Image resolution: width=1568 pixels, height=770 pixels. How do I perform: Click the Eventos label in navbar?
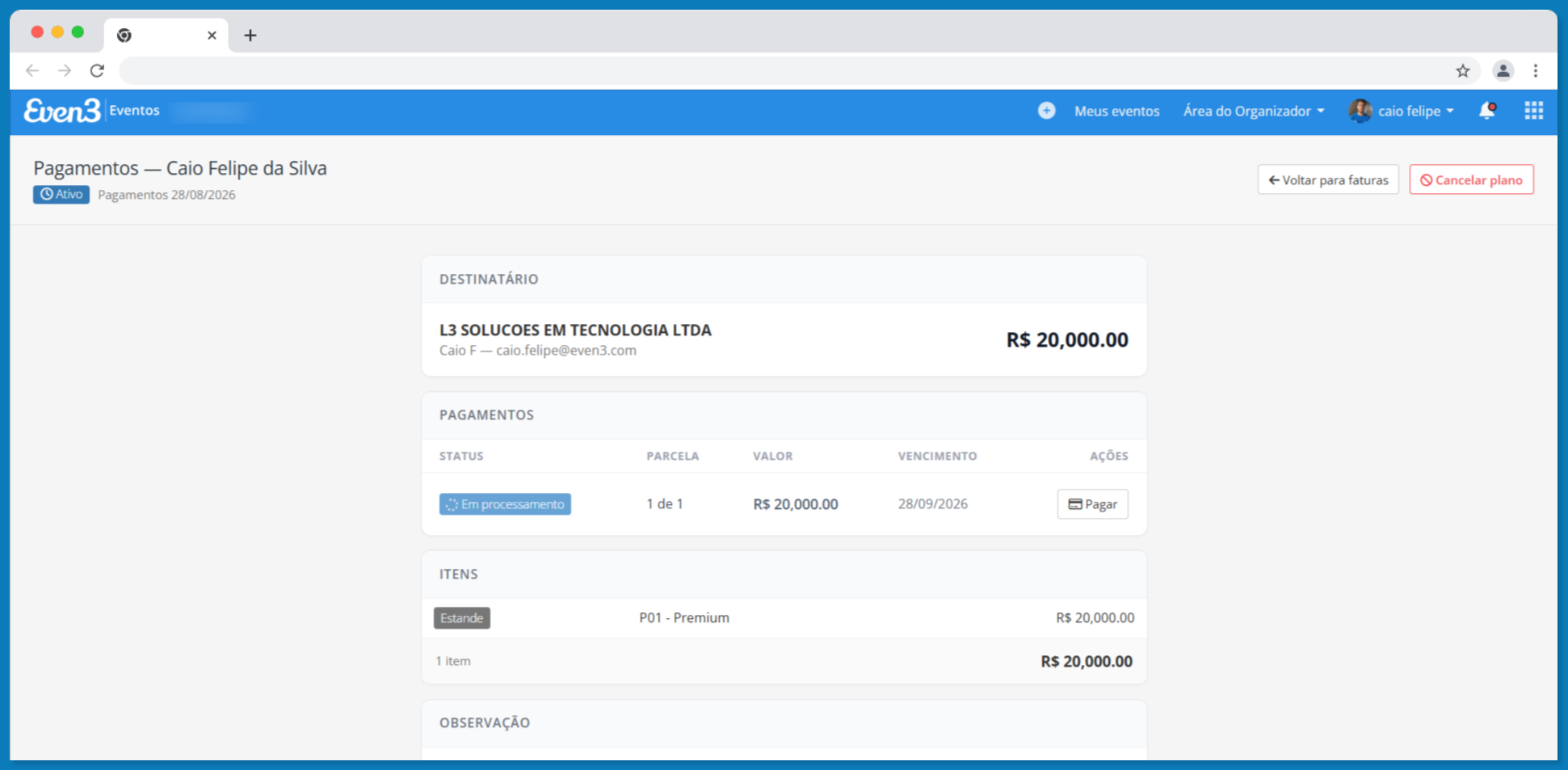[x=134, y=111]
